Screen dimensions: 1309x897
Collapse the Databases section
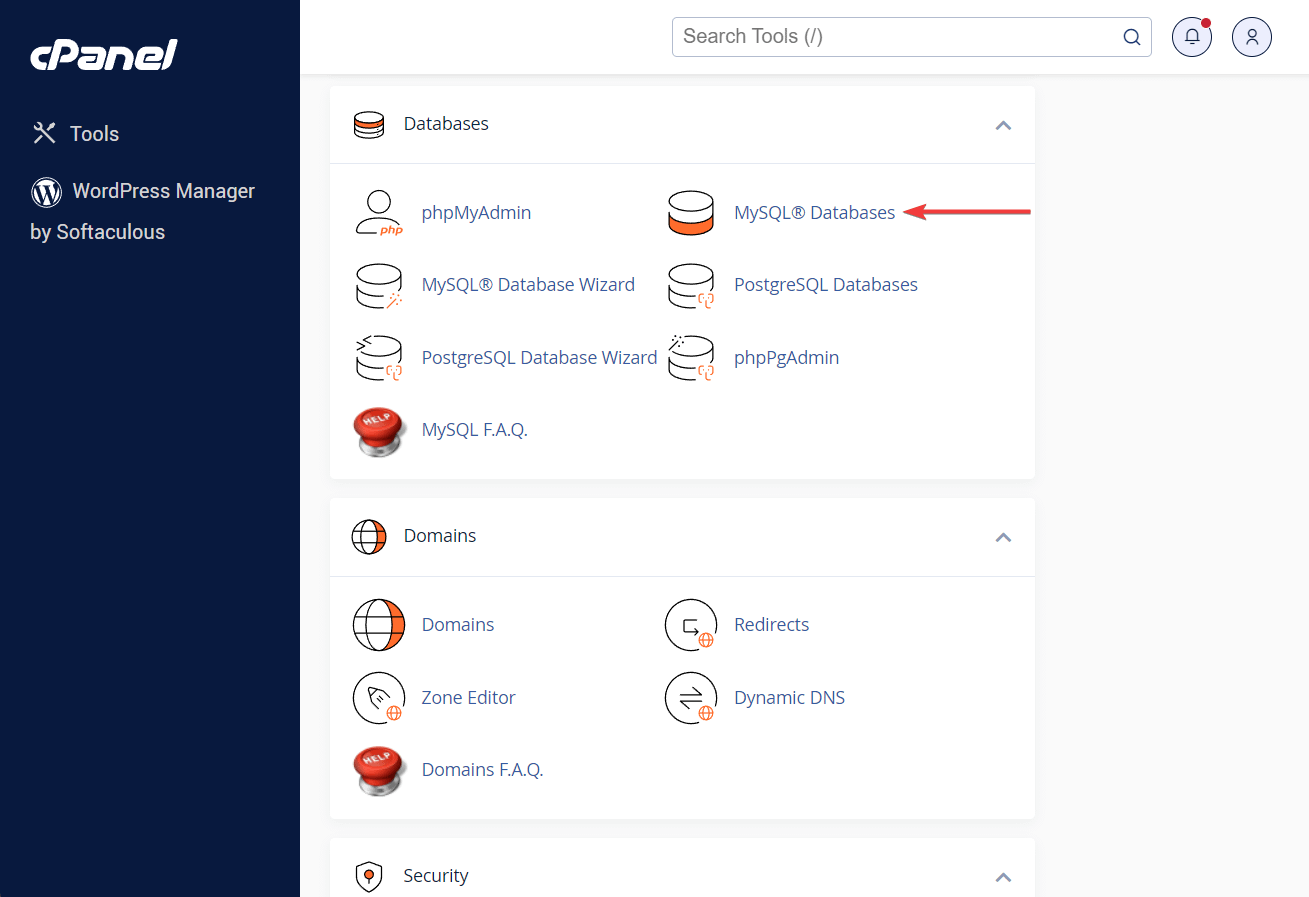tap(1003, 125)
